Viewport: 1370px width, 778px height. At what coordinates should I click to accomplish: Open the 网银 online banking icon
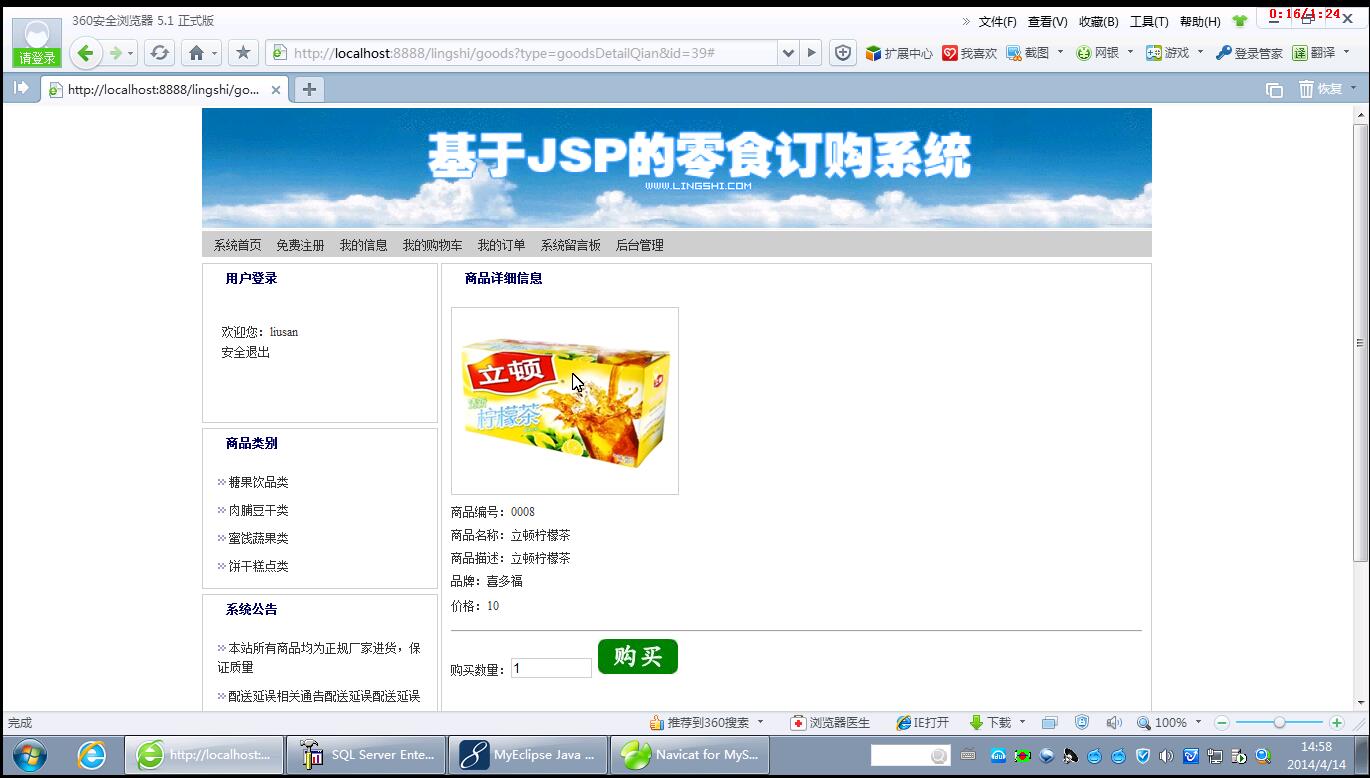pos(1097,53)
